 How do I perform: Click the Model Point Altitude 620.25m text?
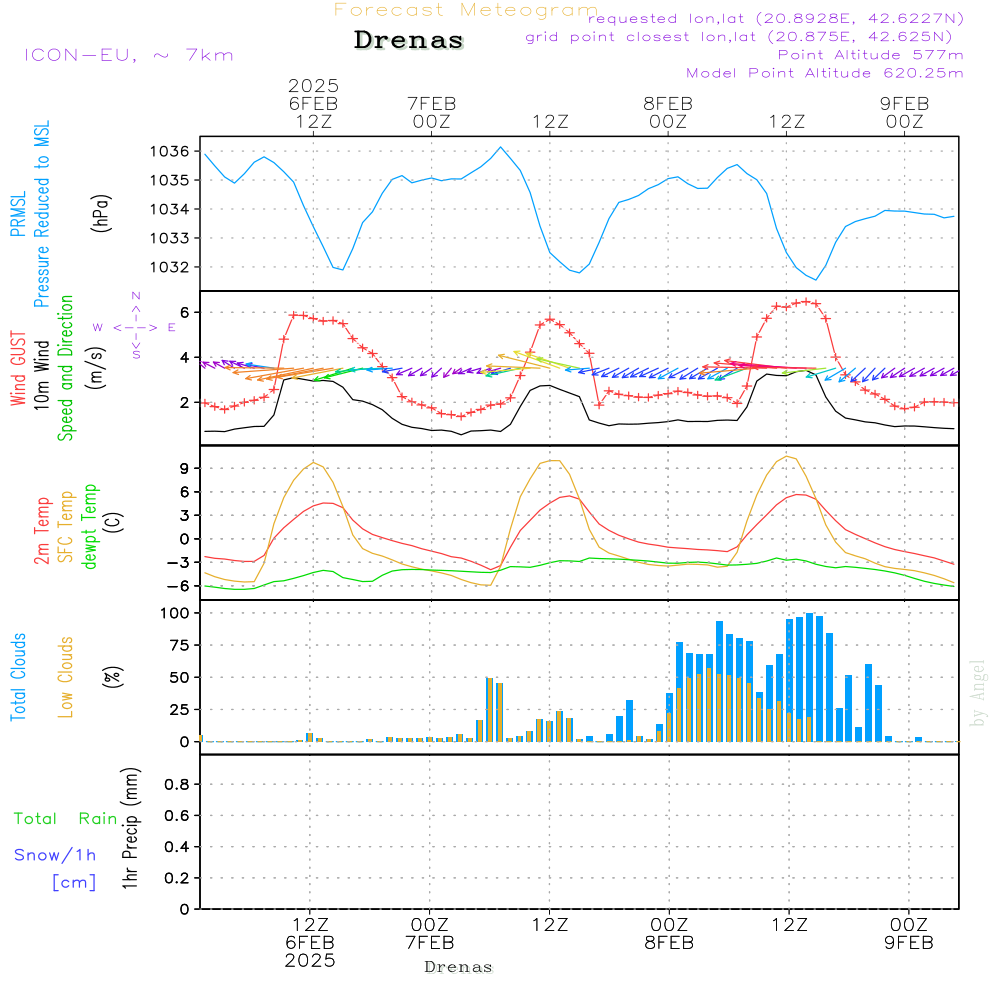coord(825,73)
